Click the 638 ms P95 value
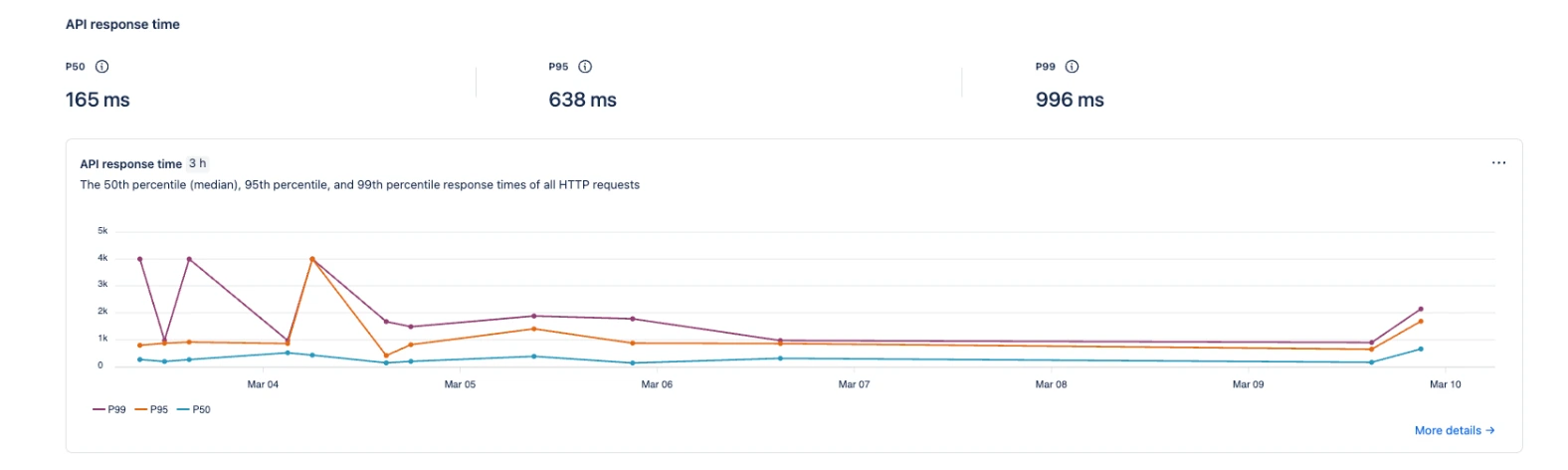This screenshot has width=1568, height=470. pyautogui.click(x=582, y=100)
